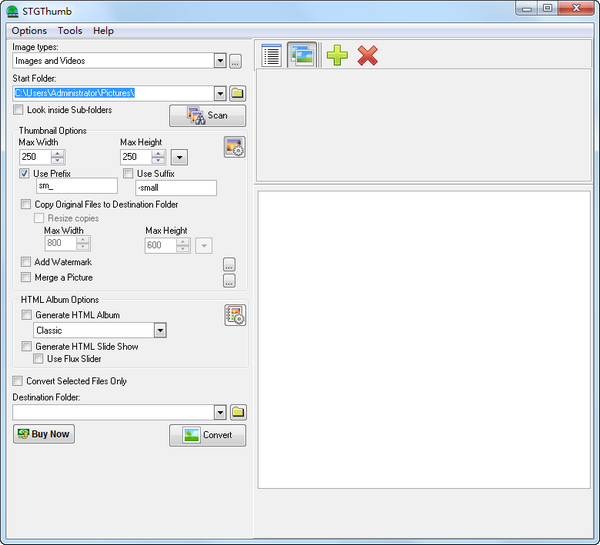Viewport: 600px width, 545px height.
Task: Open the Help menu
Action: (103, 31)
